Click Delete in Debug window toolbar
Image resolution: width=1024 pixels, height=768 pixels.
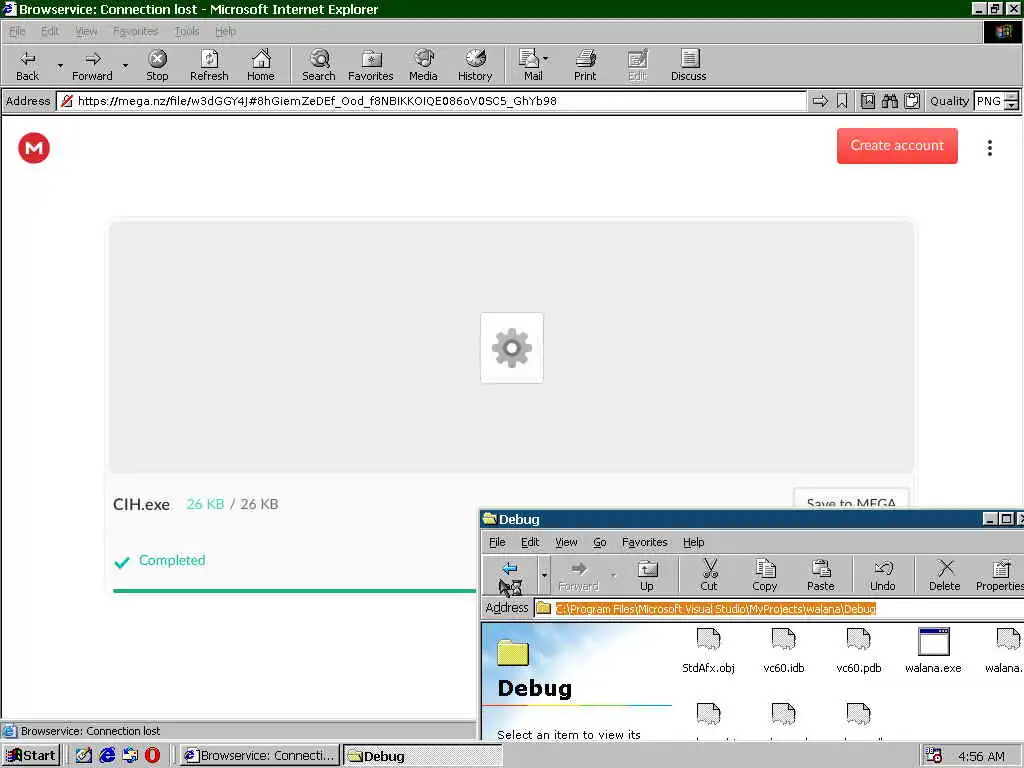click(x=944, y=575)
